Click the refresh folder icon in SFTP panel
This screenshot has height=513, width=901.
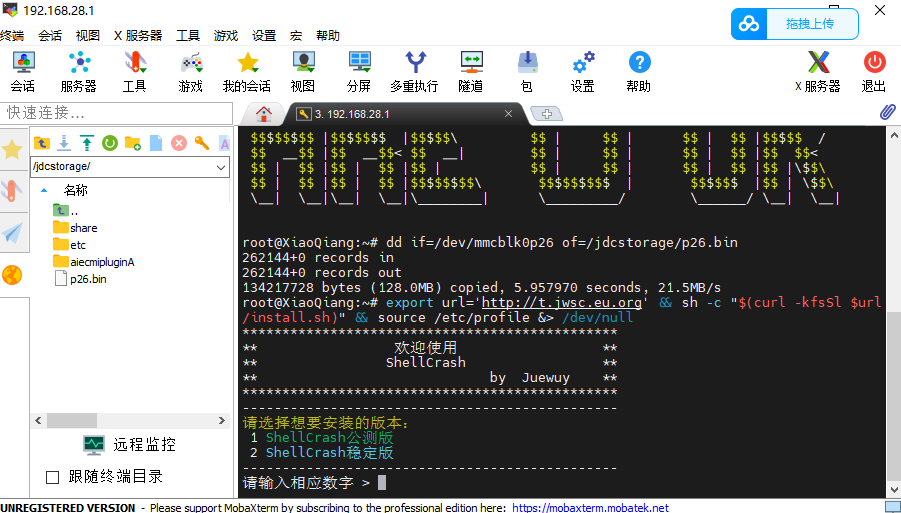(110, 143)
